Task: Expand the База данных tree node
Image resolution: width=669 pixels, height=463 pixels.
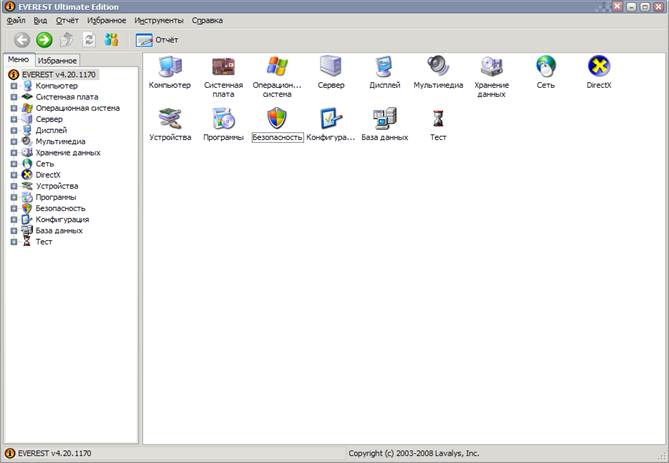Action: click(x=14, y=230)
